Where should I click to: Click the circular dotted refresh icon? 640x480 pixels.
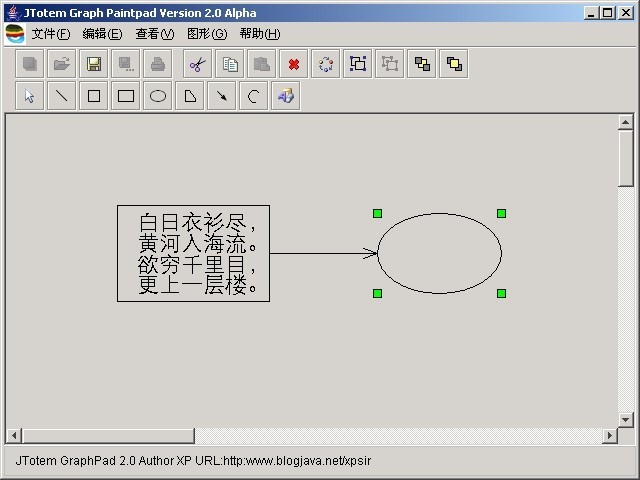tap(326, 64)
